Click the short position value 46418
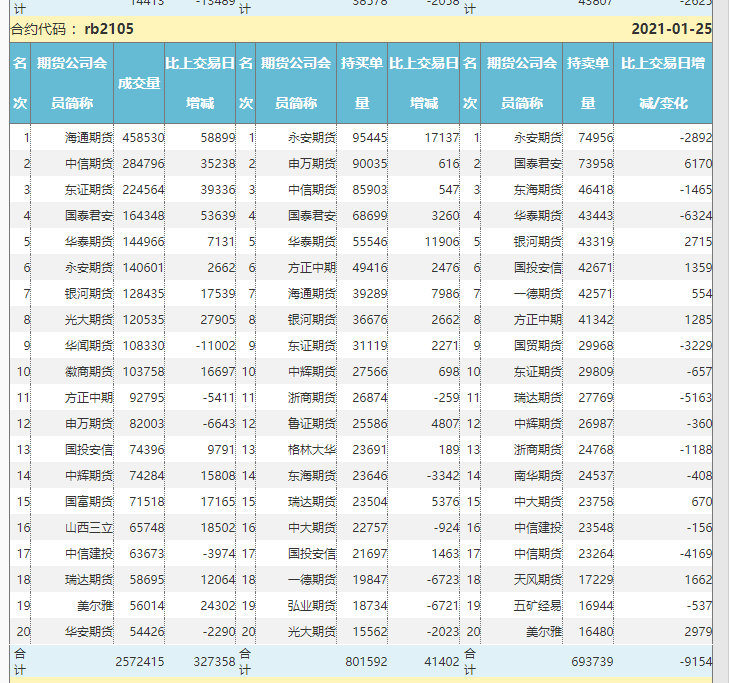The width and height of the screenshot is (730, 683). [596, 190]
